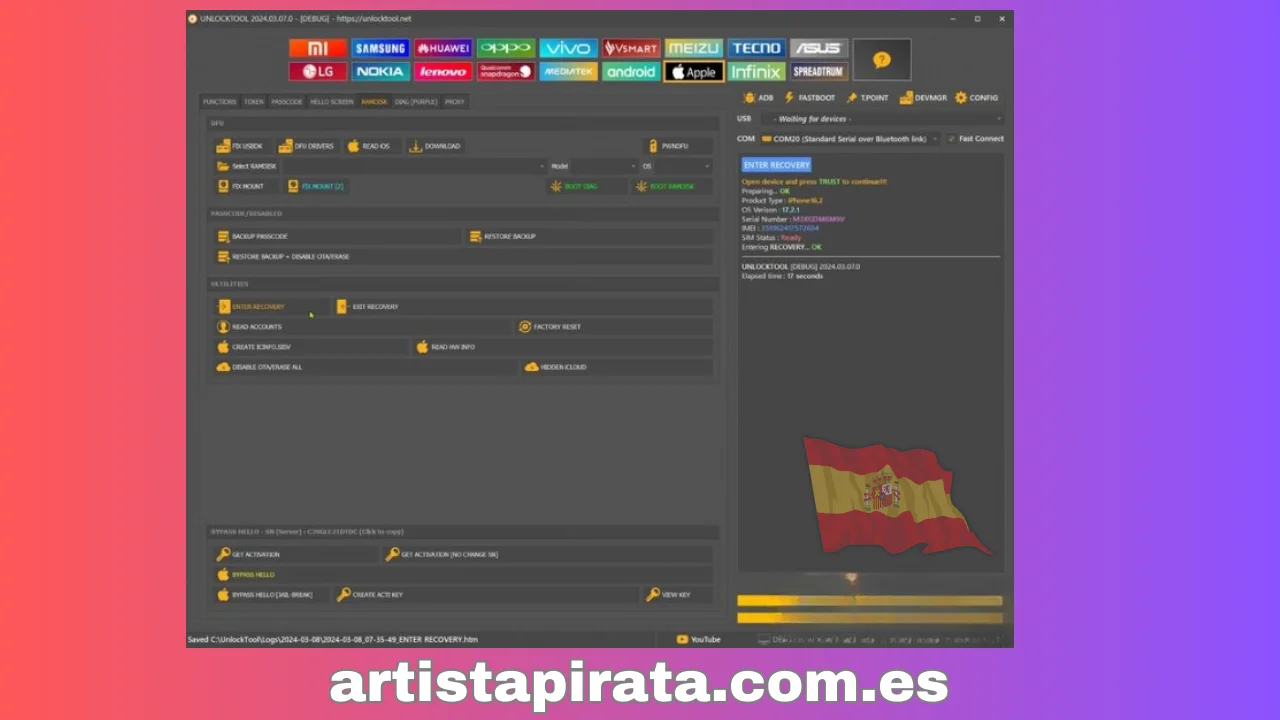This screenshot has height=720, width=1280.
Task: Click the READ ACCOUNTS button
Action: (x=362, y=327)
